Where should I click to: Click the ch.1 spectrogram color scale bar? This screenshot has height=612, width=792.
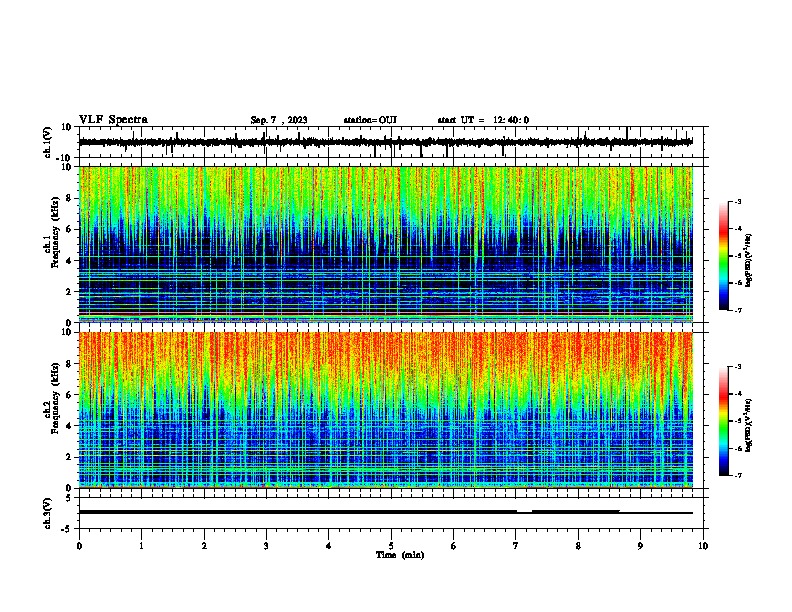point(724,256)
